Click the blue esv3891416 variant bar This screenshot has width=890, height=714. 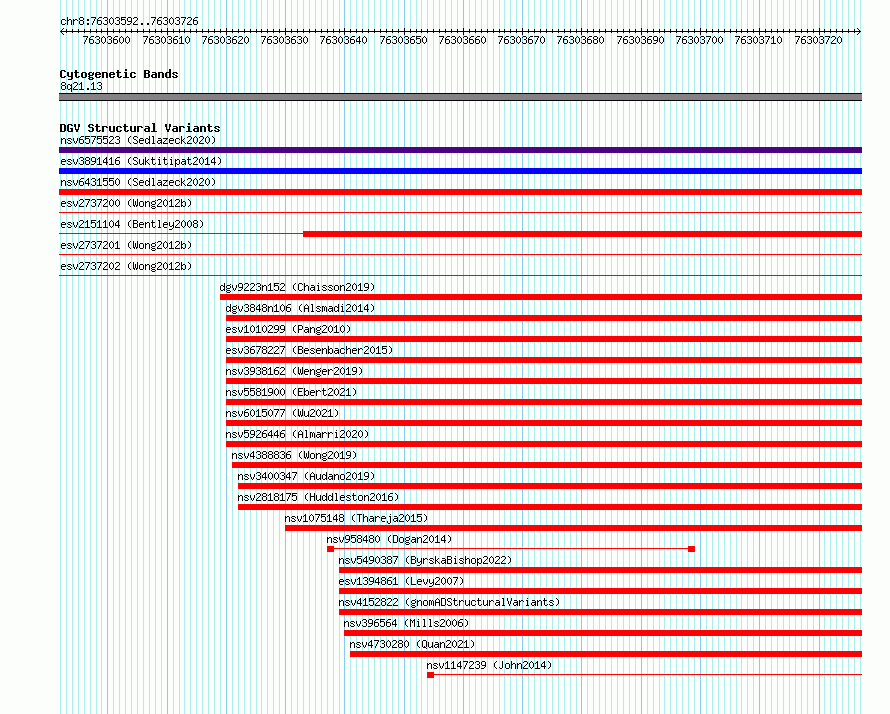(460, 171)
